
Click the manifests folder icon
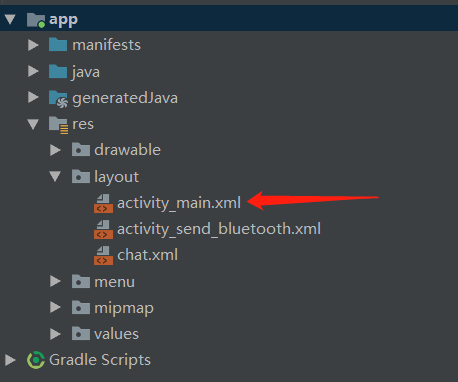pyautogui.click(x=58, y=44)
